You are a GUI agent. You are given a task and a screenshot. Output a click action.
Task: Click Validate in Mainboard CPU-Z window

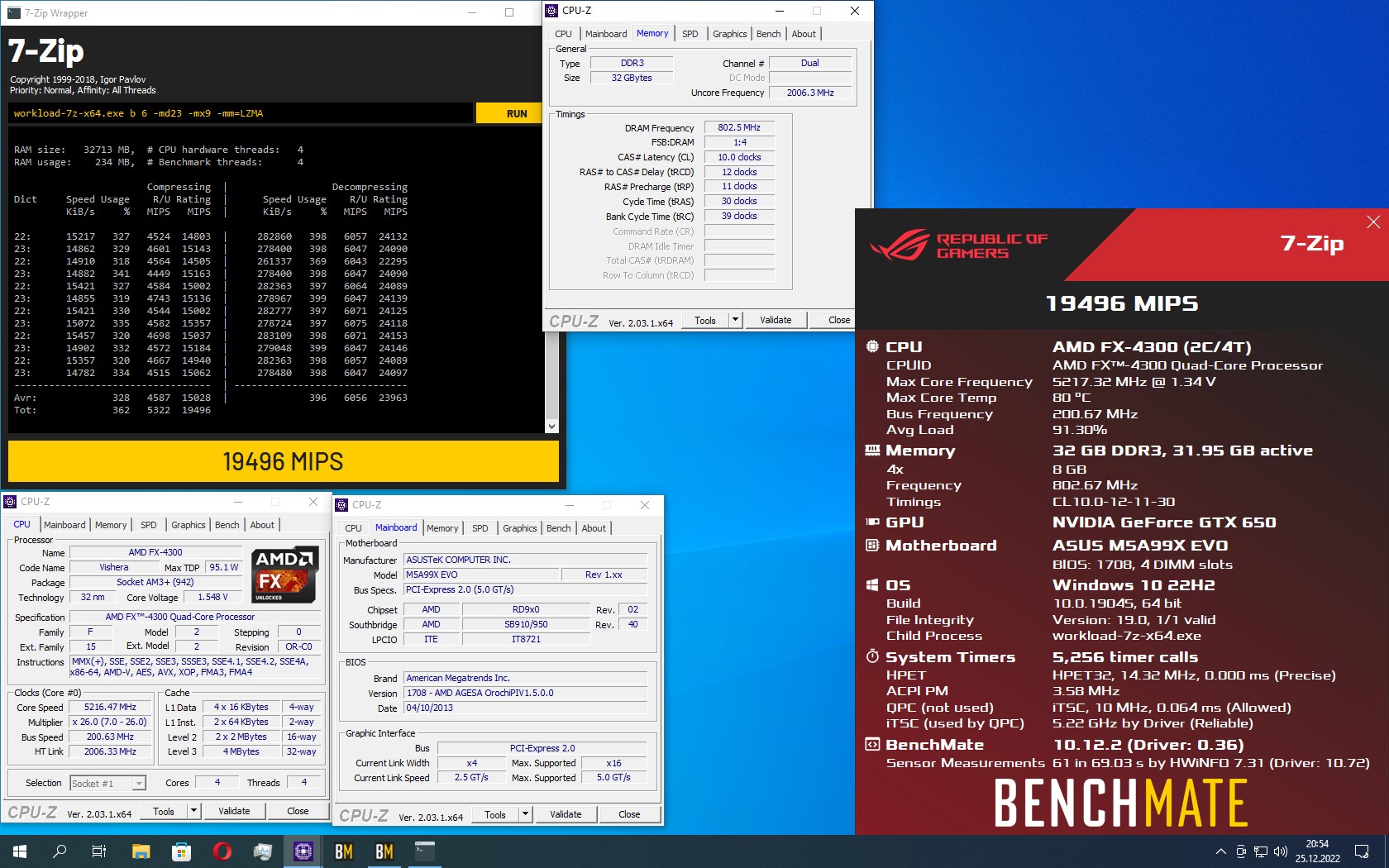[566, 814]
